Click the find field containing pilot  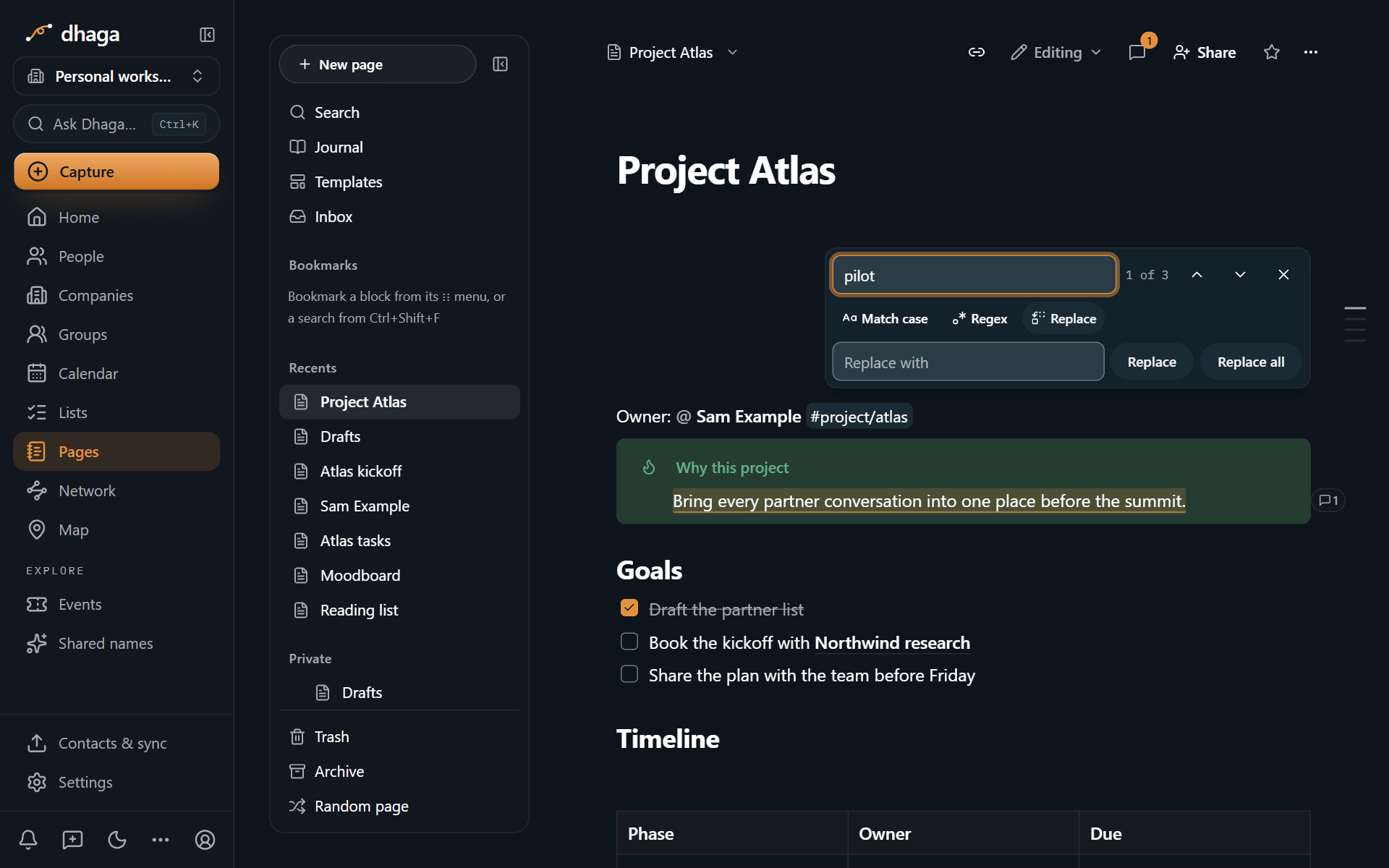(x=974, y=275)
